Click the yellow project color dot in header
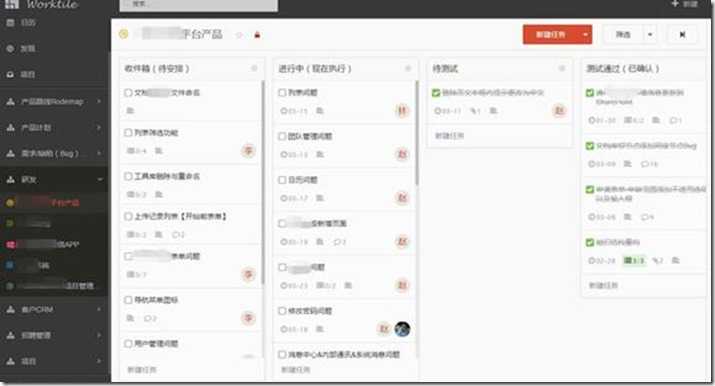The width and height of the screenshot is (715, 386). [x=124, y=34]
